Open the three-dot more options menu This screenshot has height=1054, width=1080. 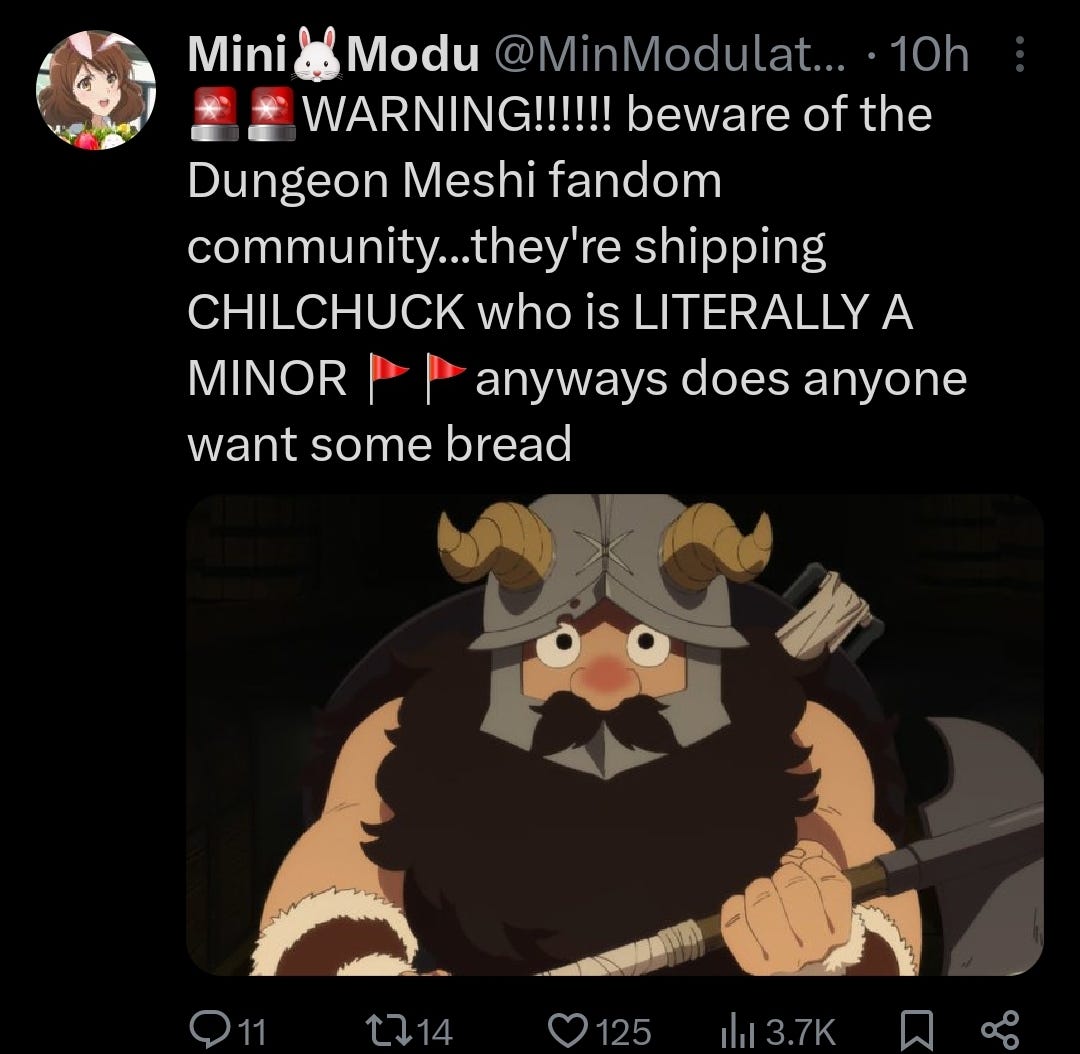coord(1019,54)
